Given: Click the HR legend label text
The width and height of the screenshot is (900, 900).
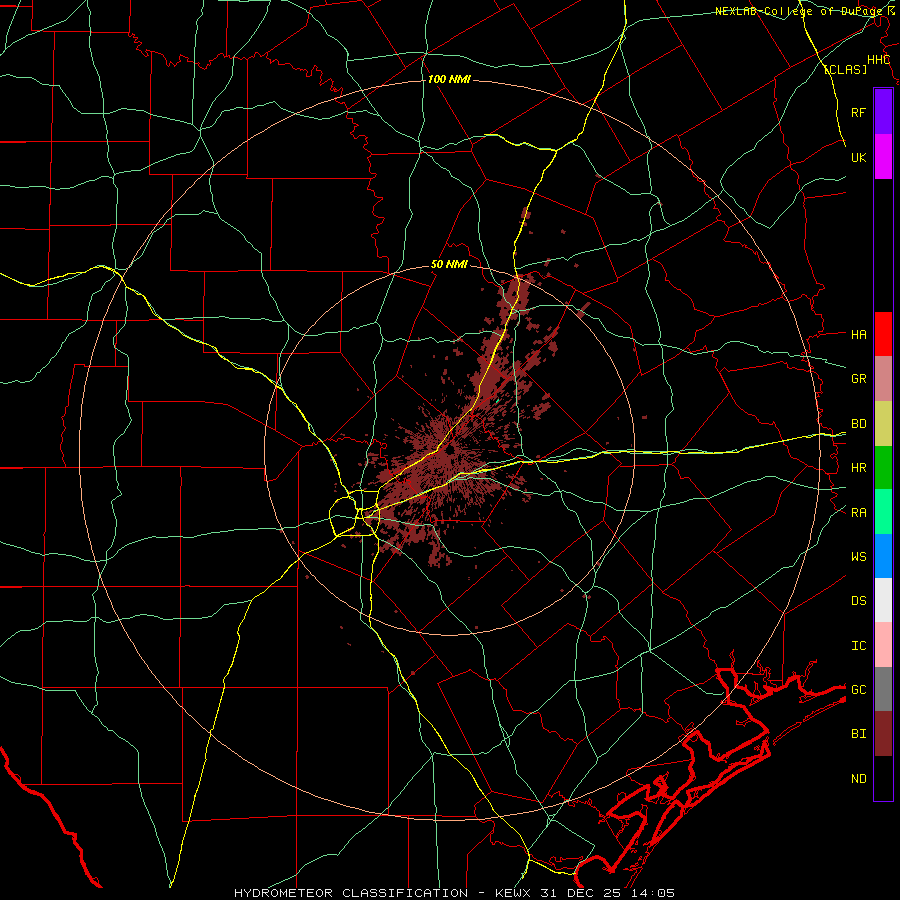Looking at the screenshot, I should pyautogui.click(x=858, y=468).
